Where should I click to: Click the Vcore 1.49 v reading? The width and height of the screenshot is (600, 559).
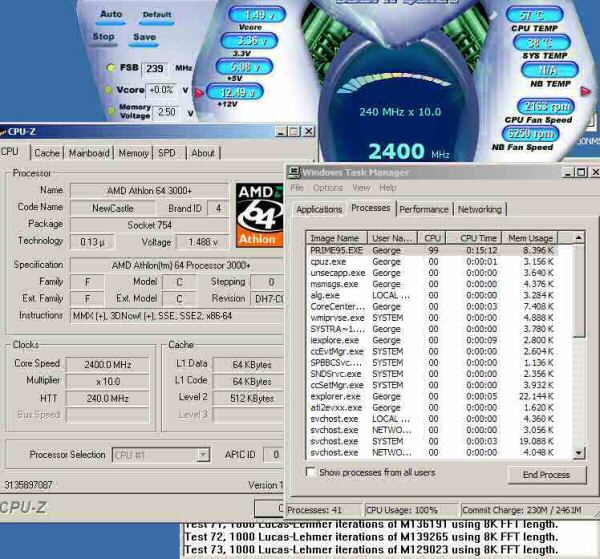point(257,15)
